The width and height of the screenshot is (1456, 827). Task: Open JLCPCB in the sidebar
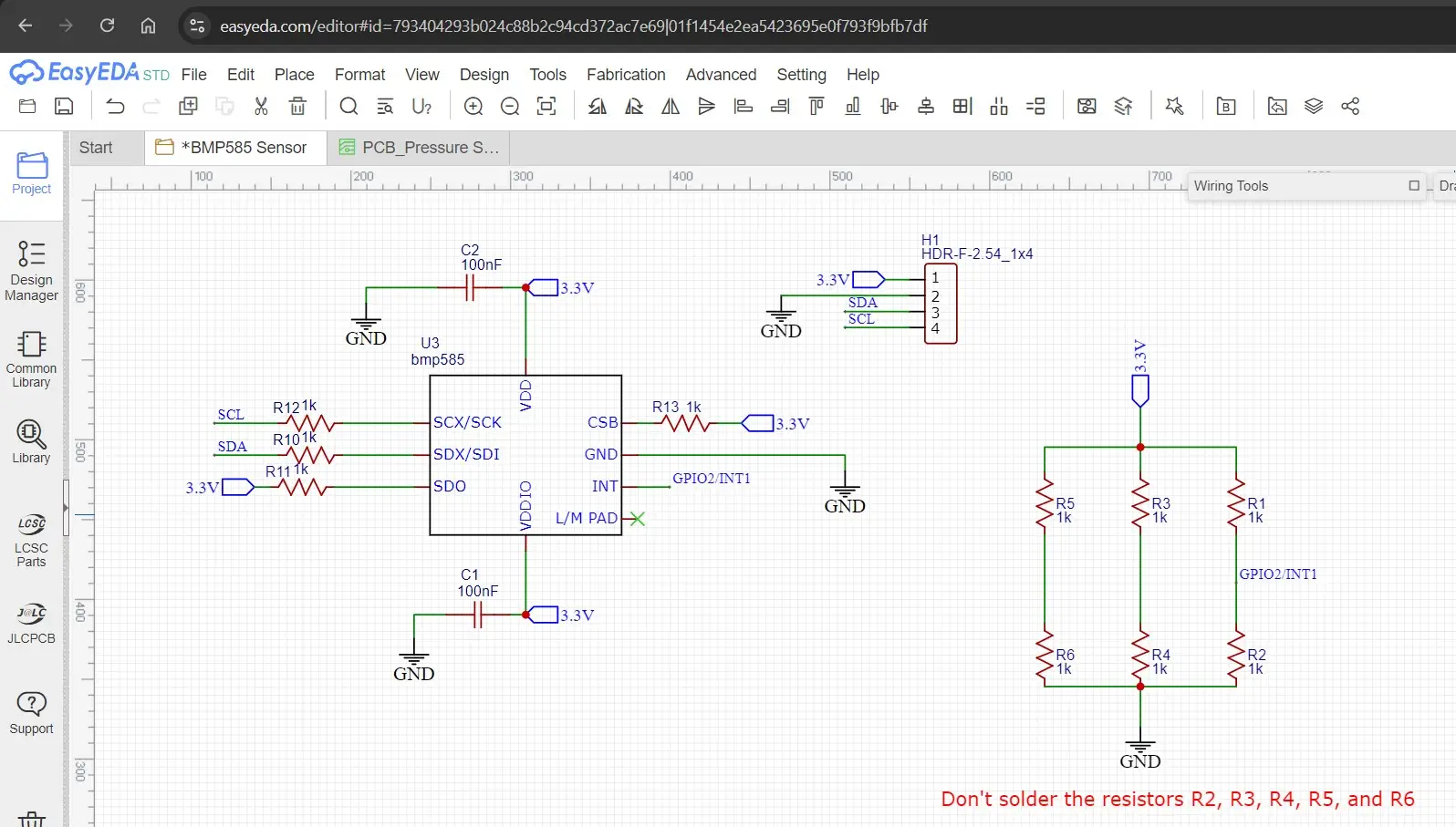tap(31, 623)
